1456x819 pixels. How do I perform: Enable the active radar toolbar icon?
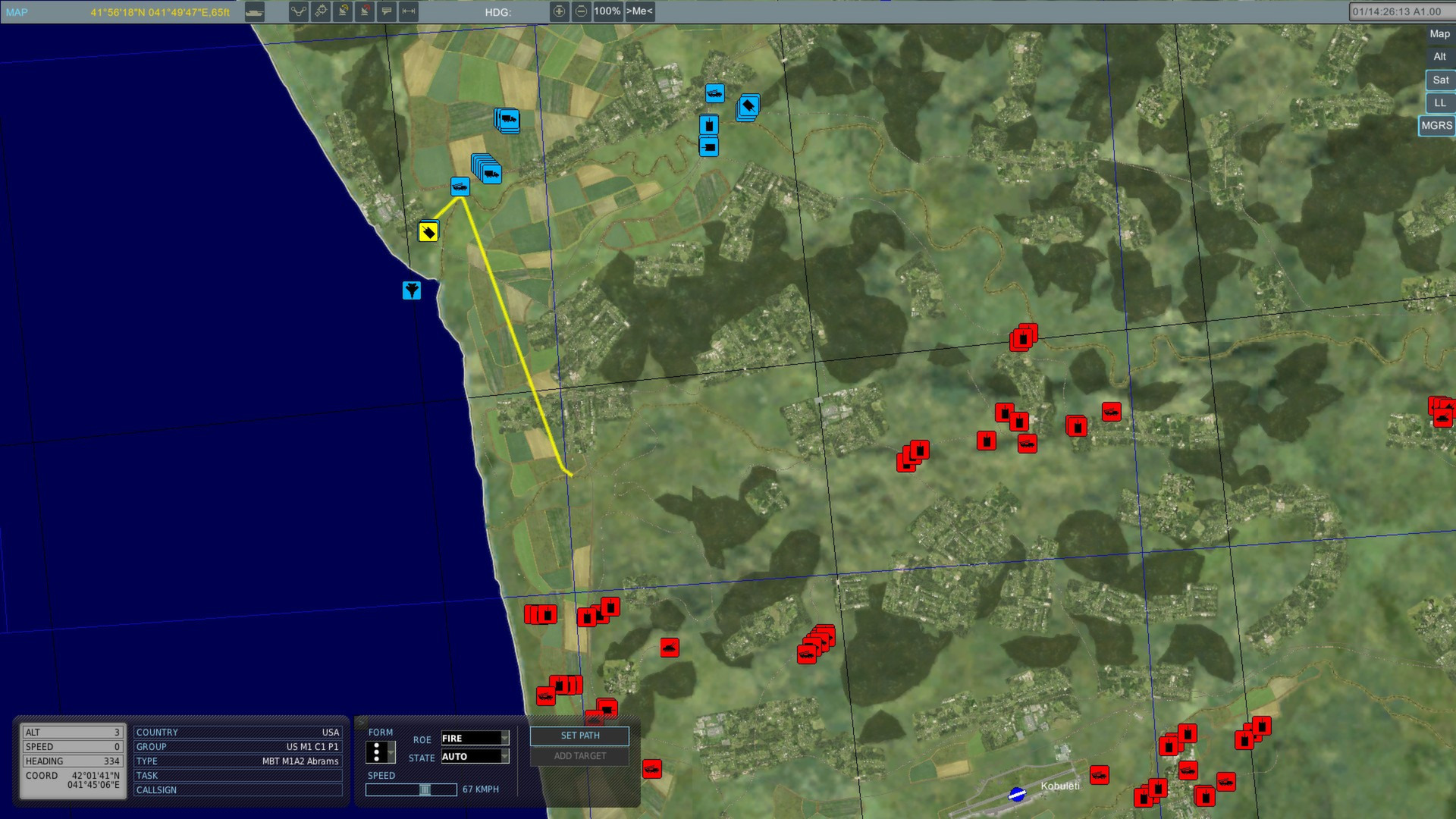point(342,11)
